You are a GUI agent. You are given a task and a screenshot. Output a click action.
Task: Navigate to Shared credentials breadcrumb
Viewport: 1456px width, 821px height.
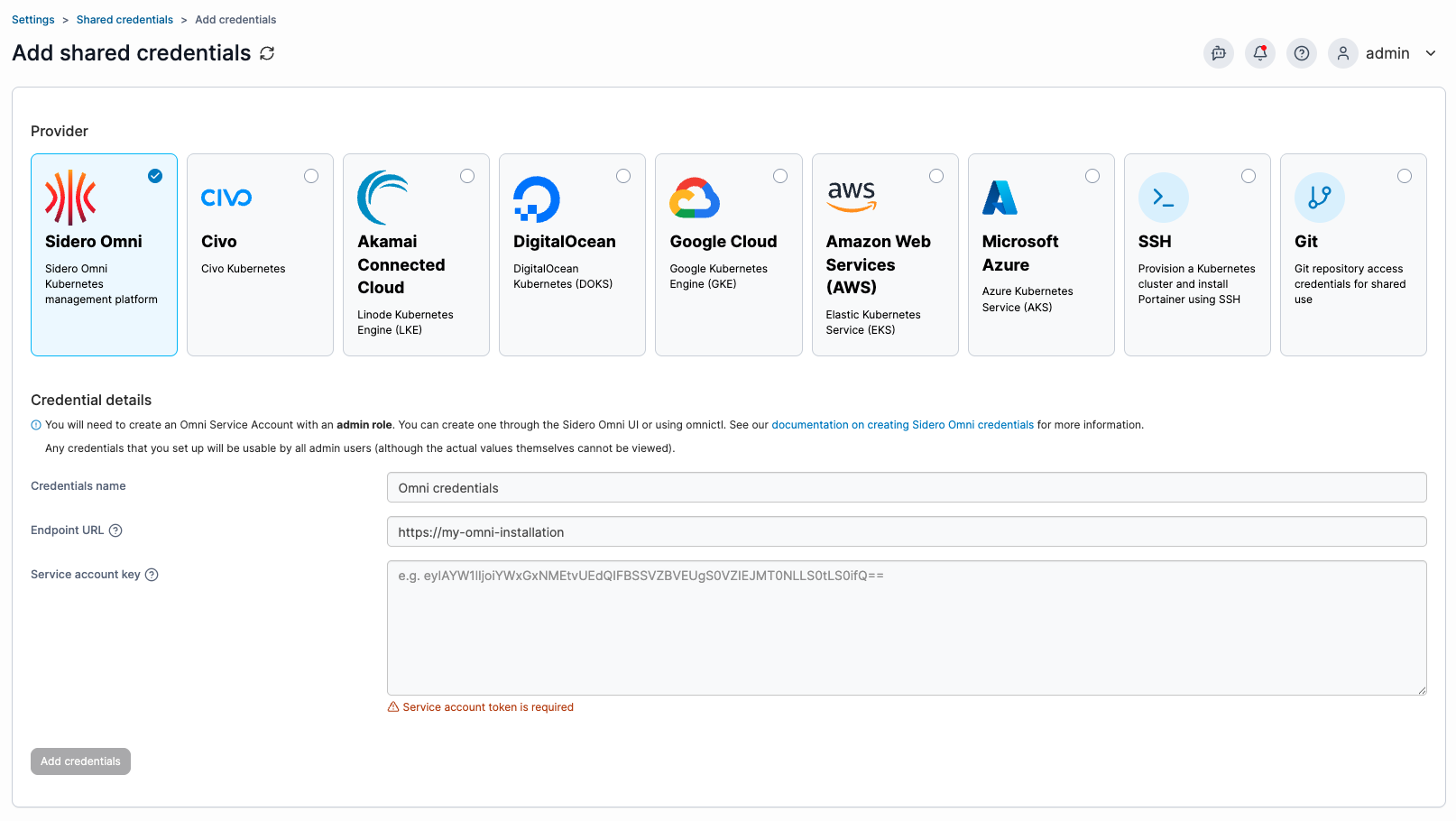[124, 20]
